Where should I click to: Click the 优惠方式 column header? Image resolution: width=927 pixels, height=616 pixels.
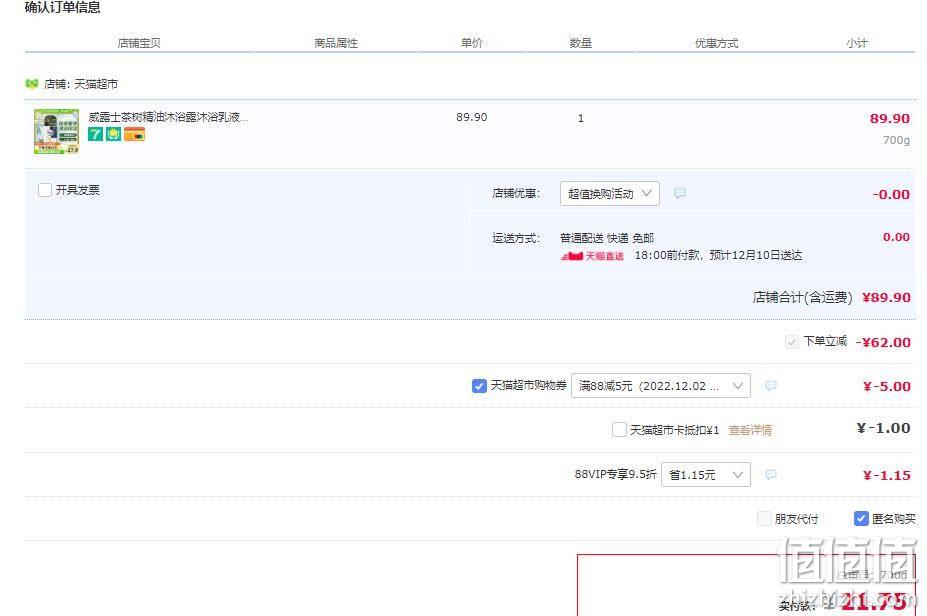(717, 43)
